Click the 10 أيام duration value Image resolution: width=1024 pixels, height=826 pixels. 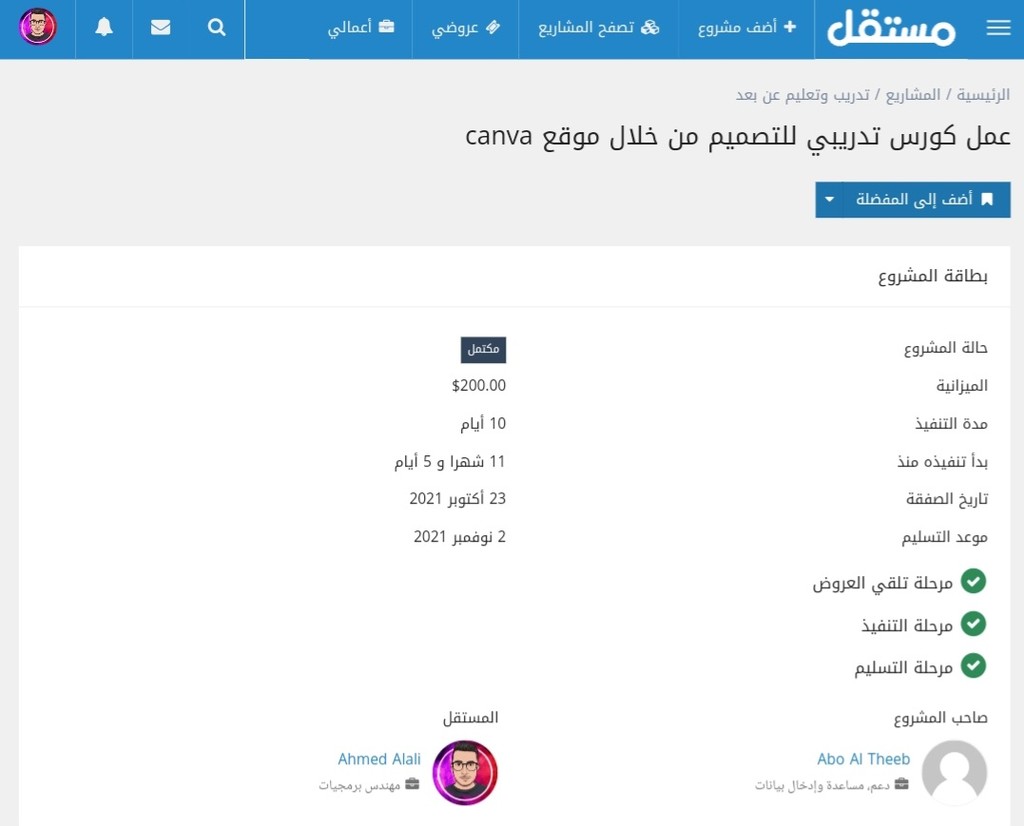[x=483, y=424]
